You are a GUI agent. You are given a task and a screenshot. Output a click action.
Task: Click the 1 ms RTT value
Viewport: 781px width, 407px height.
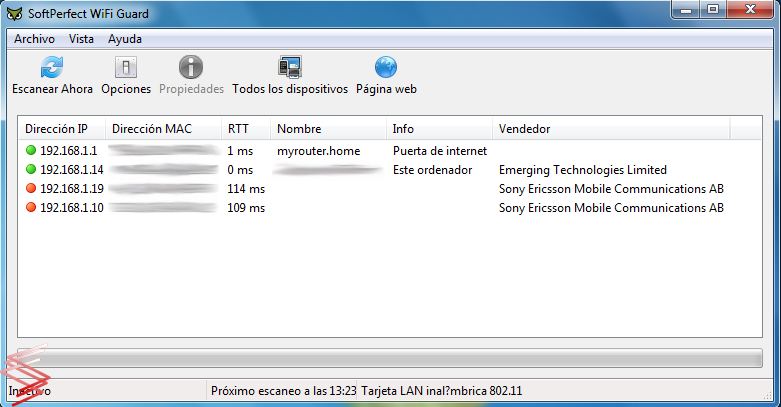click(240, 151)
